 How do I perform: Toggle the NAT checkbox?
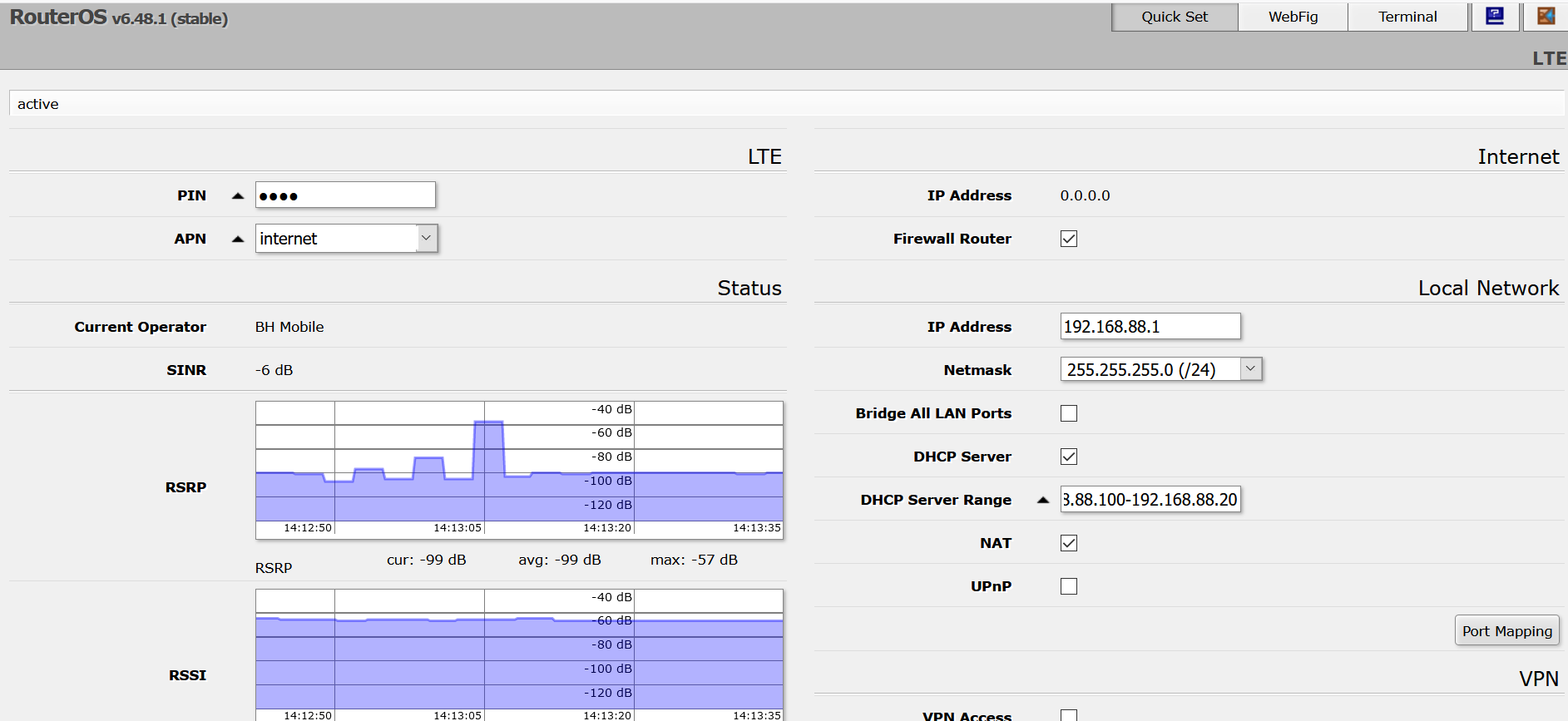point(1069,543)
